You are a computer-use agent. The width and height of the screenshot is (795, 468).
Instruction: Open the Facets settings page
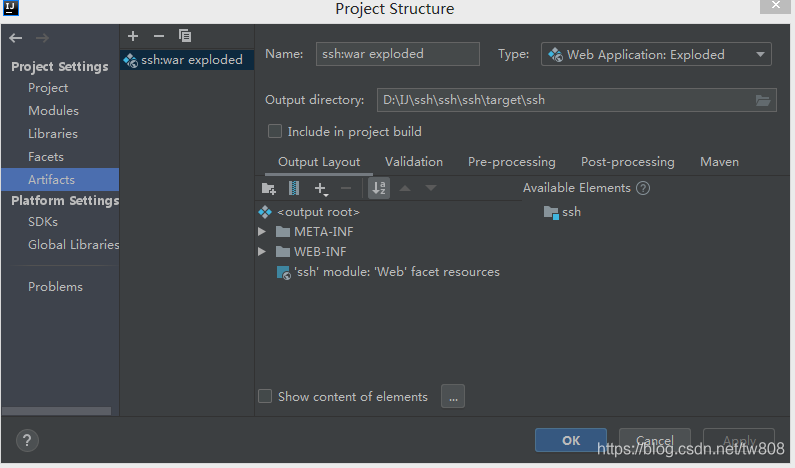tap(46, 157)
